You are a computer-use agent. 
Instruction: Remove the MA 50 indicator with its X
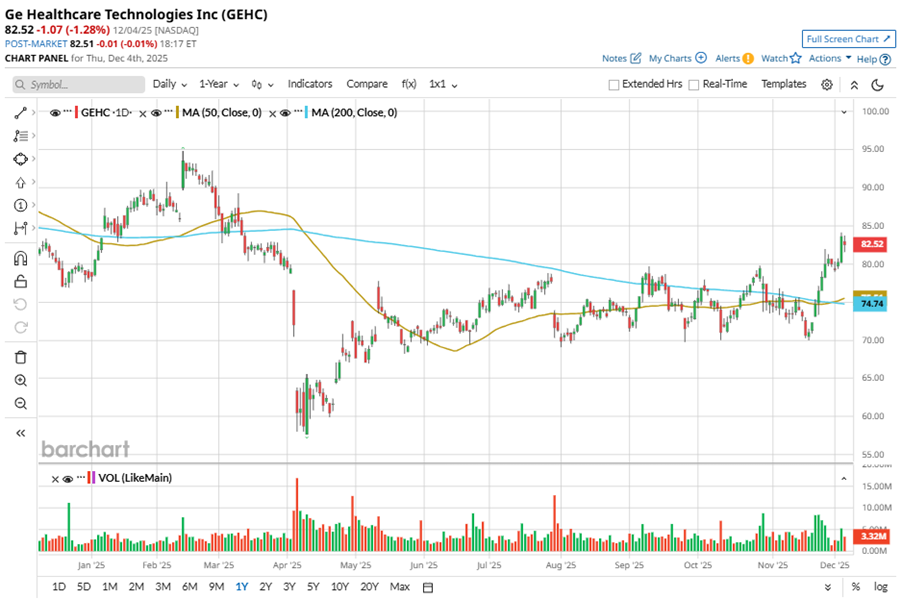(143, 113)
